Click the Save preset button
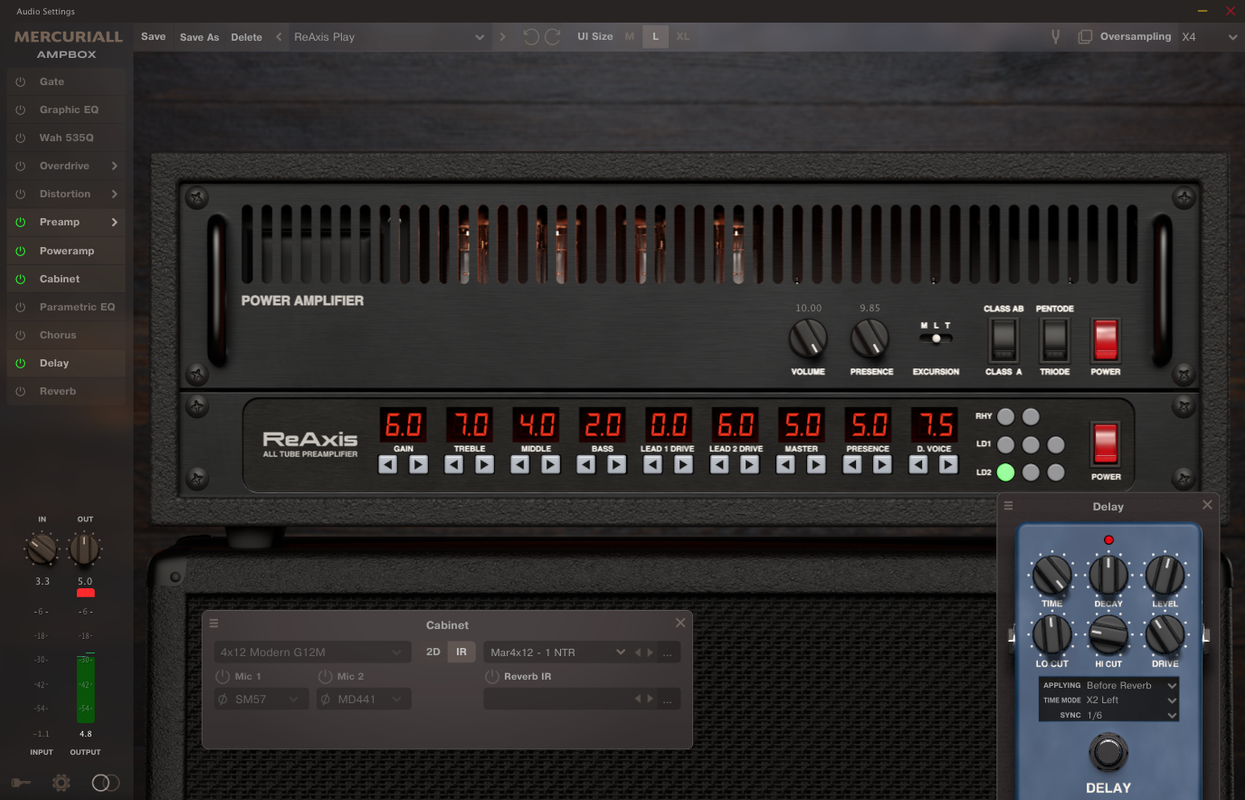 (x=153, y=36)
